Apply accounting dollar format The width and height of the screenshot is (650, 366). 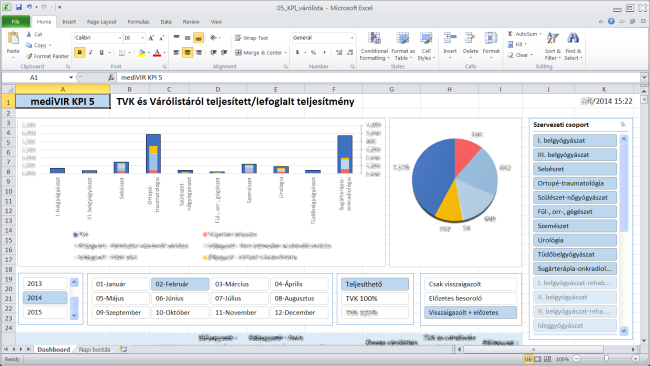click(297, 53)
